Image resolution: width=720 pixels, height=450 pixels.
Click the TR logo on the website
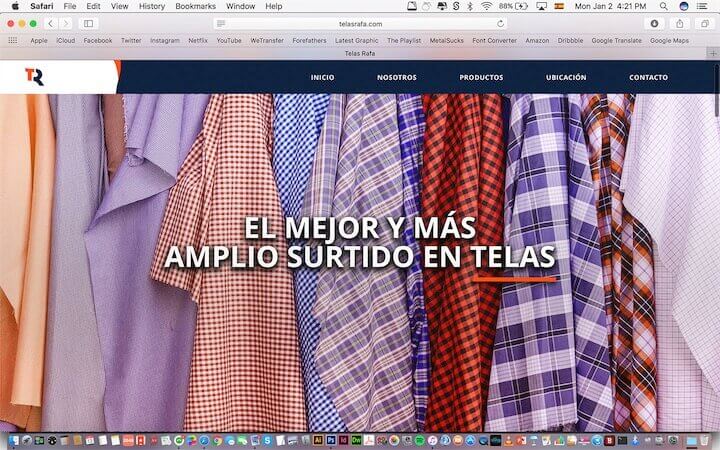coord(34,77)
